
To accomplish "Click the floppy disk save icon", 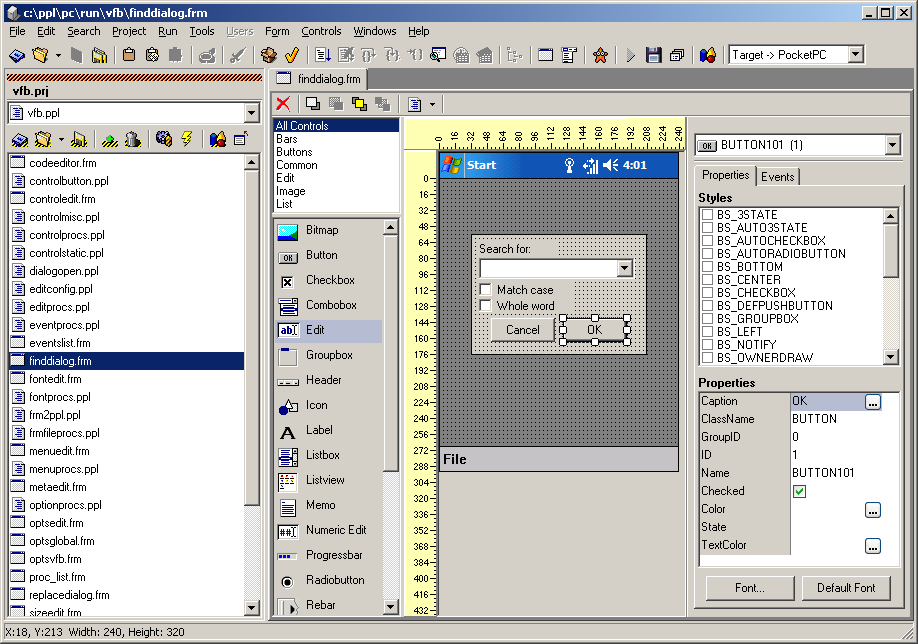I will point(654,56).
